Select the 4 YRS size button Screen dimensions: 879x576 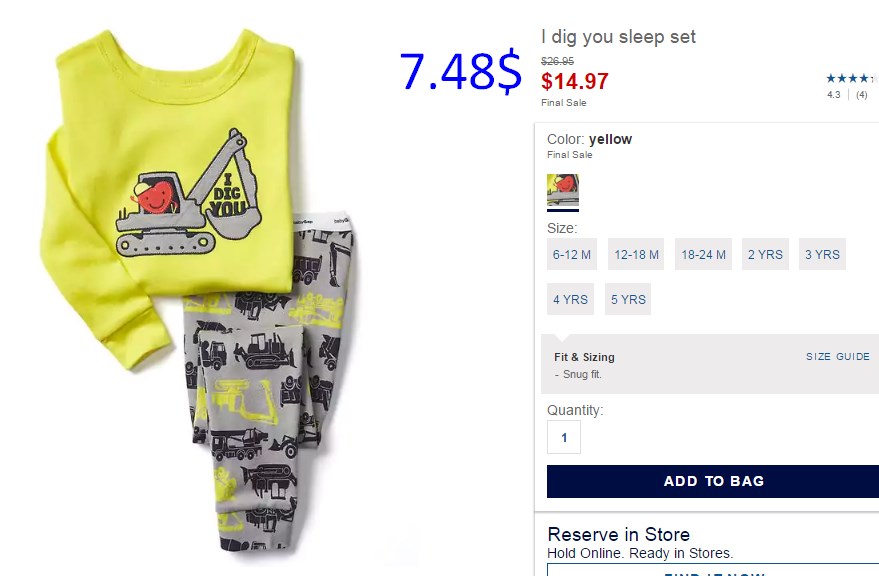pyautogui.click(x=570, y=299)
